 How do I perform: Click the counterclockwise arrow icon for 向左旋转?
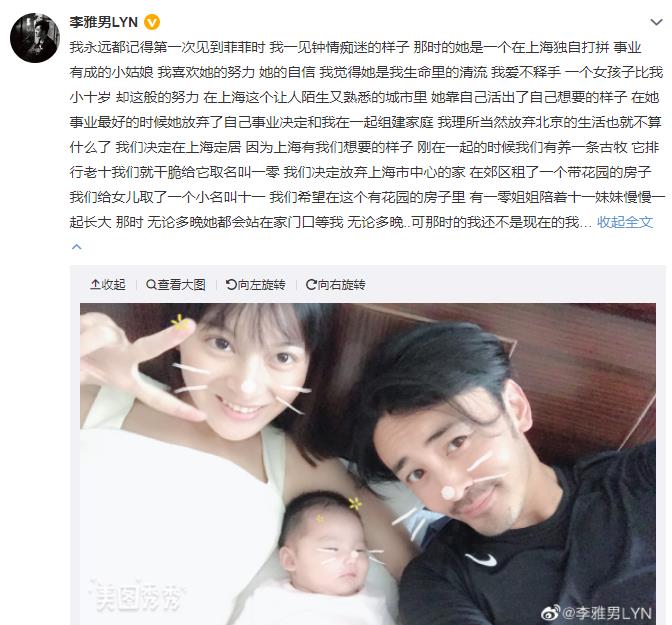coord(231,284)
